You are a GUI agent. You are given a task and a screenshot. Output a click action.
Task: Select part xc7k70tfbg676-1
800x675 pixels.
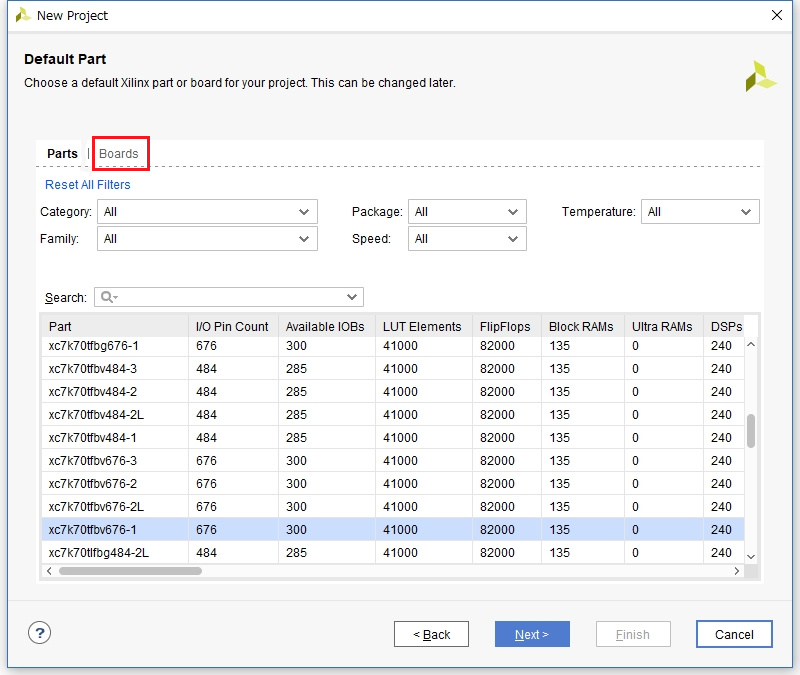pyautogui.click(x=393, y=346)
